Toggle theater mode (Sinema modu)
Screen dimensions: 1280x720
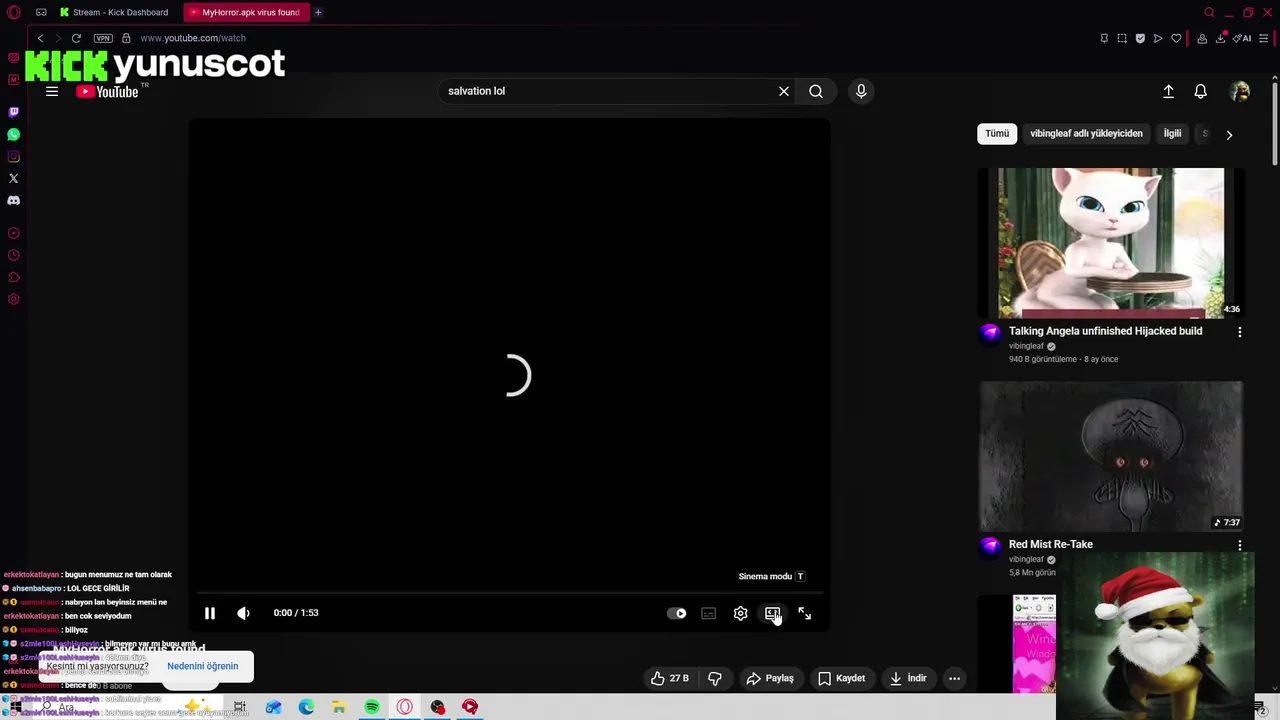pos(772,613)
